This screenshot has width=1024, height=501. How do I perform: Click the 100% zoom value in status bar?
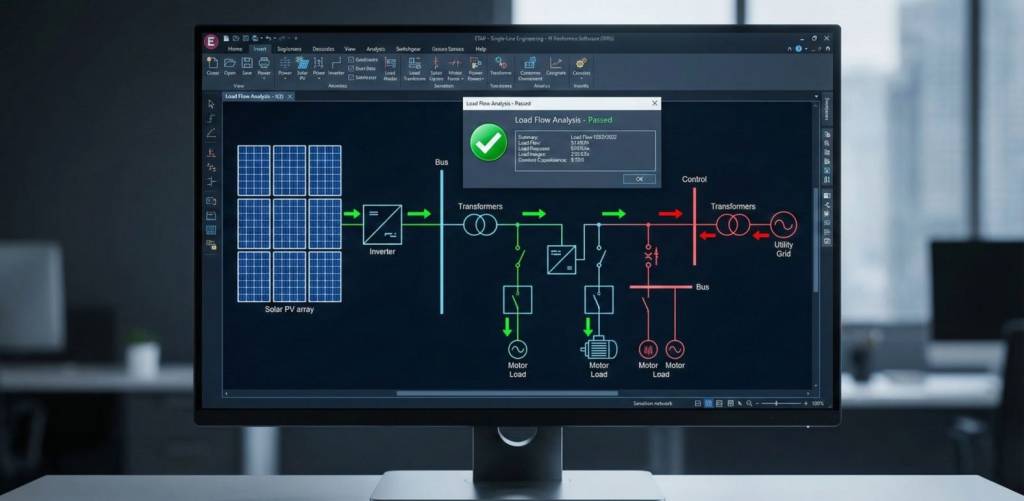click(x=818, y=404)
